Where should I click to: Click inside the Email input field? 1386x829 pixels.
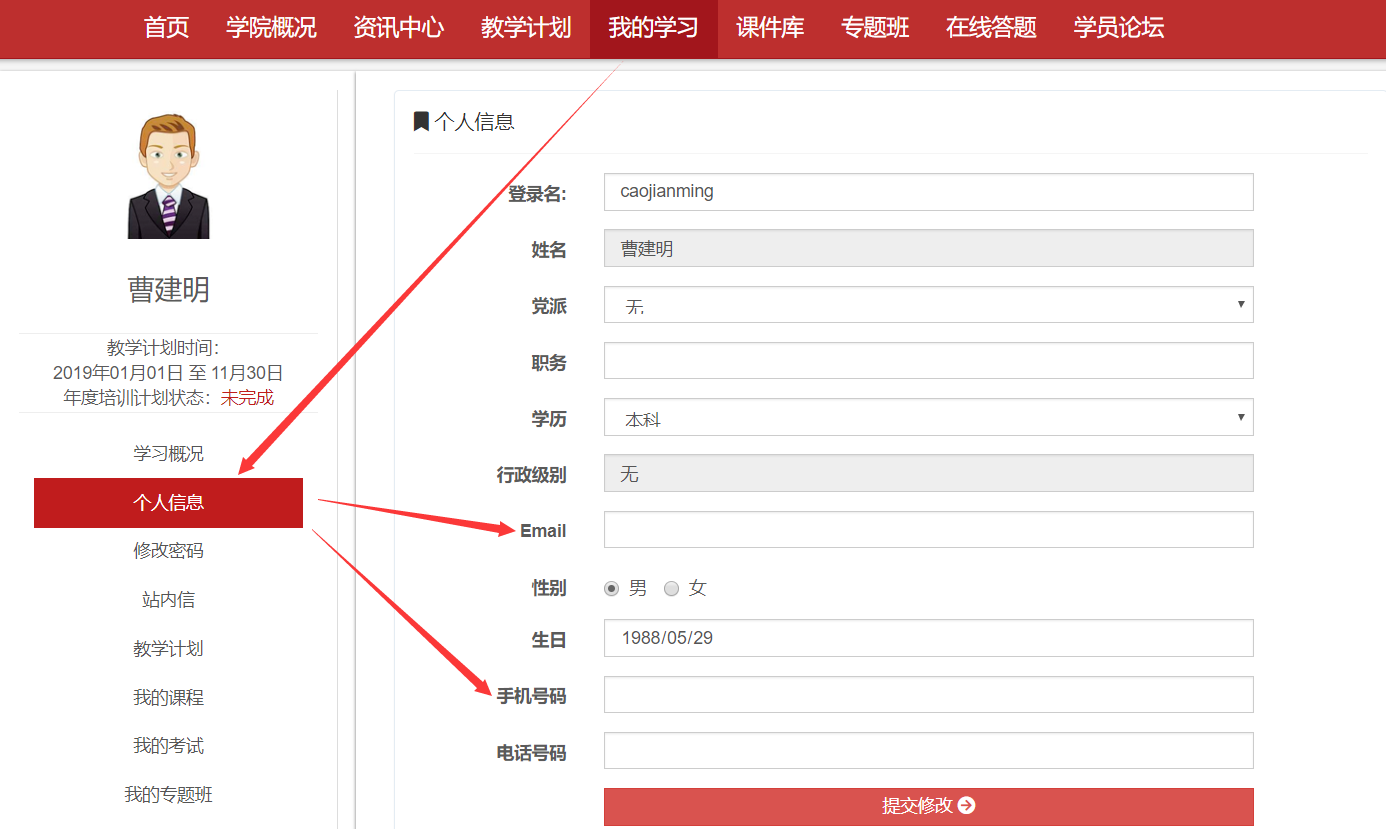[928, 529]
